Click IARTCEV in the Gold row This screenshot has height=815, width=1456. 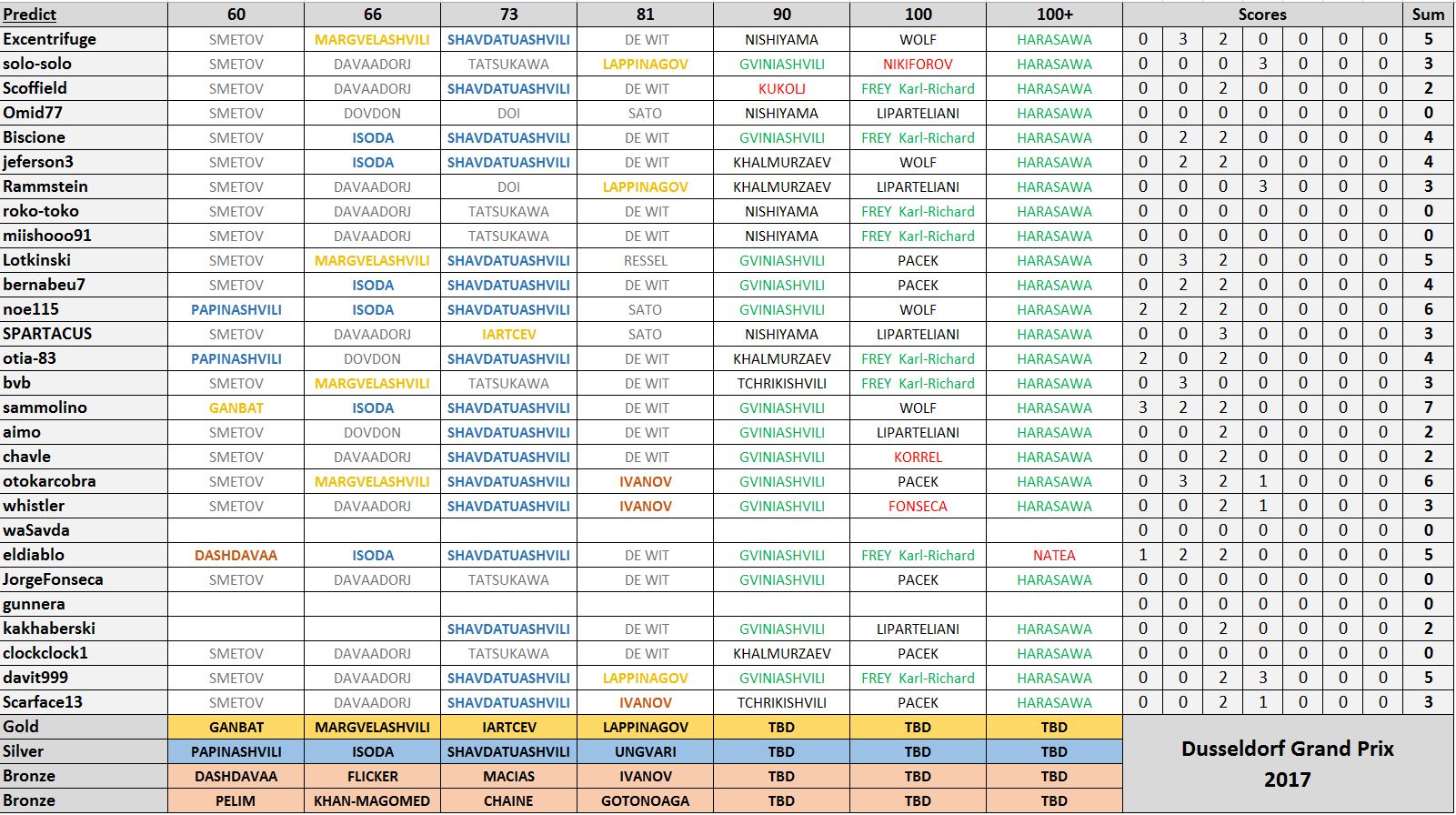coord(509,727)
